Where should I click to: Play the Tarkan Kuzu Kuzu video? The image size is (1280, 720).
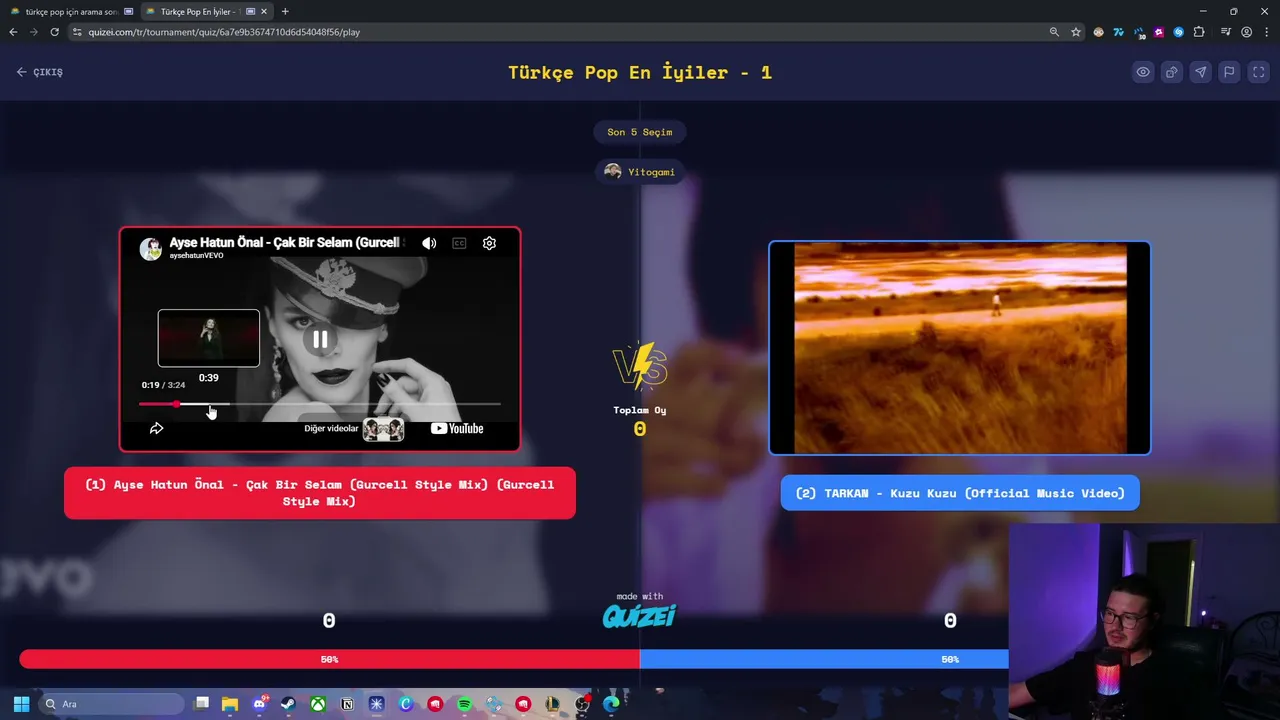click(x=960, y=348)
